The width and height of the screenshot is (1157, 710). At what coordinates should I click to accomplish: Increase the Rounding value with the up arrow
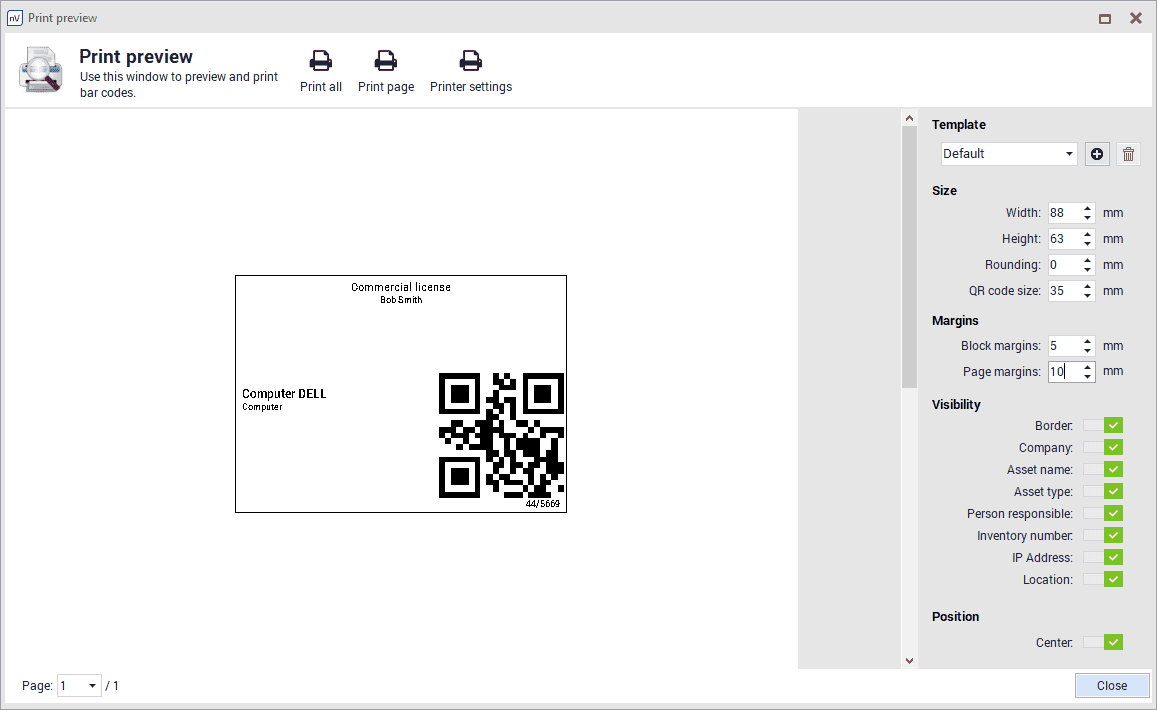click(1088, 260)
